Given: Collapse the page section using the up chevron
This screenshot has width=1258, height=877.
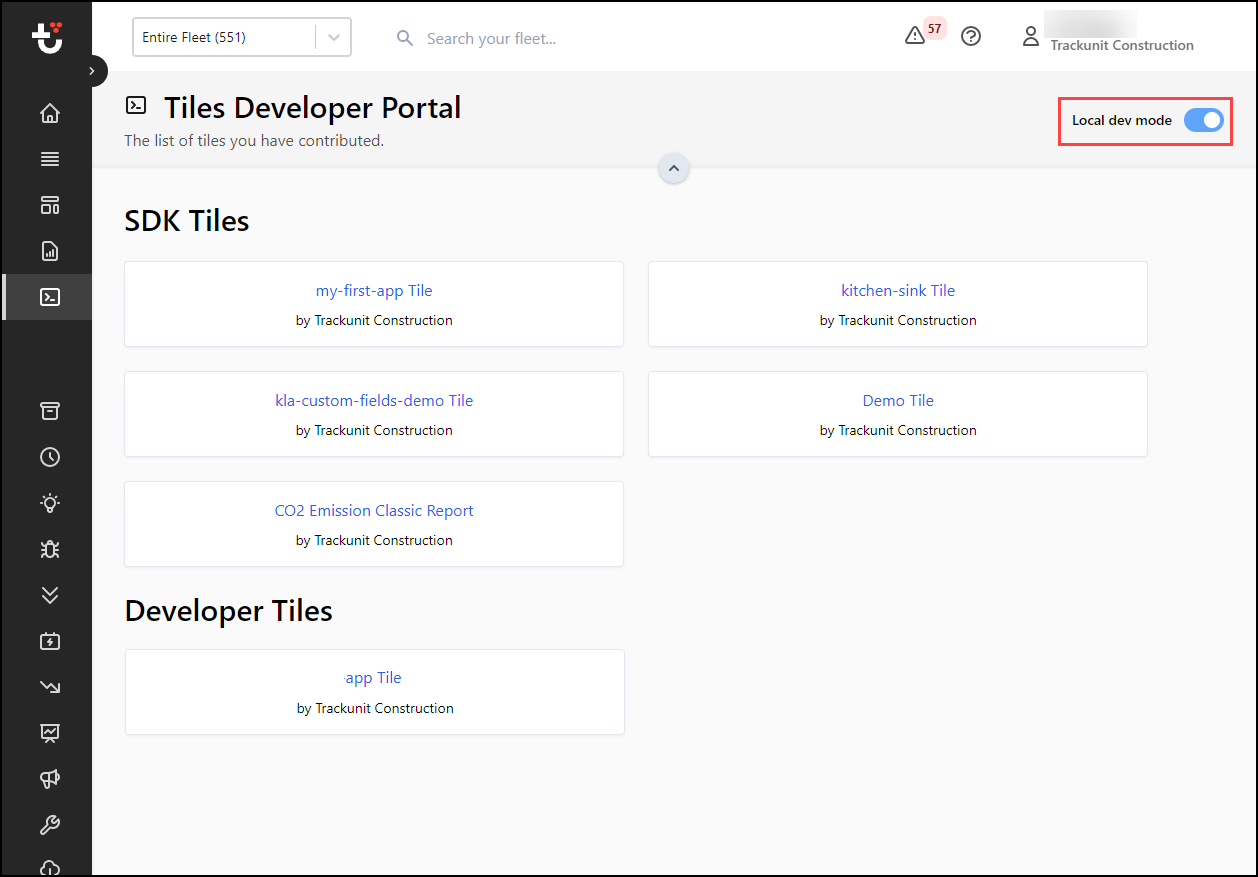Looking at the screenshot, I should [673, 168].
